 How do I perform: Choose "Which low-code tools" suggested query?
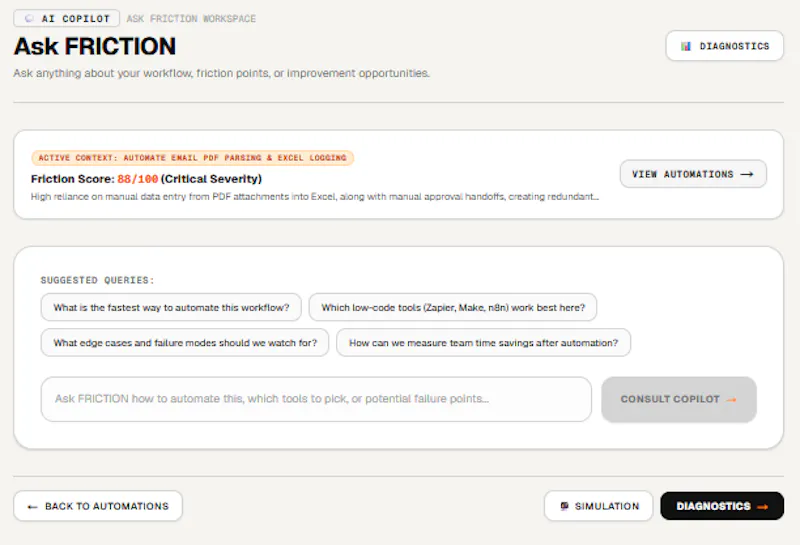tap(453, 307)
